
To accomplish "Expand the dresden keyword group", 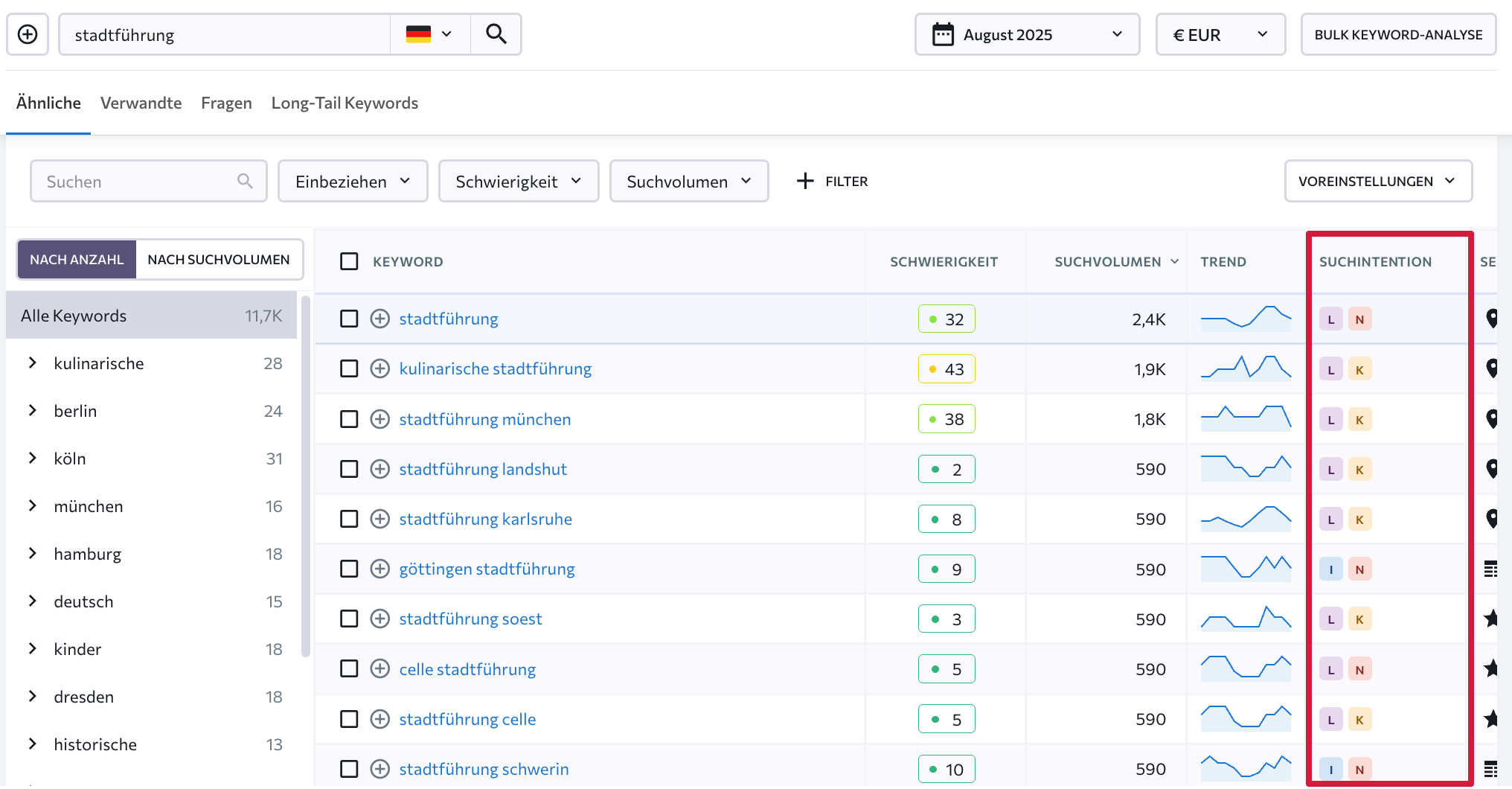I will pyautogui.click(x=33, y=697).
